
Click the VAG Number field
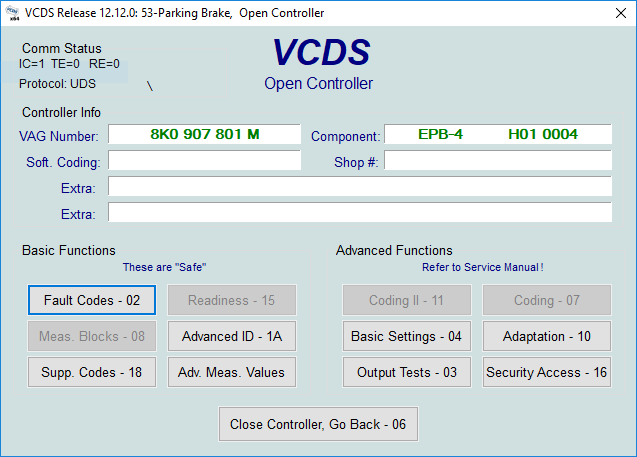(204, 134)
